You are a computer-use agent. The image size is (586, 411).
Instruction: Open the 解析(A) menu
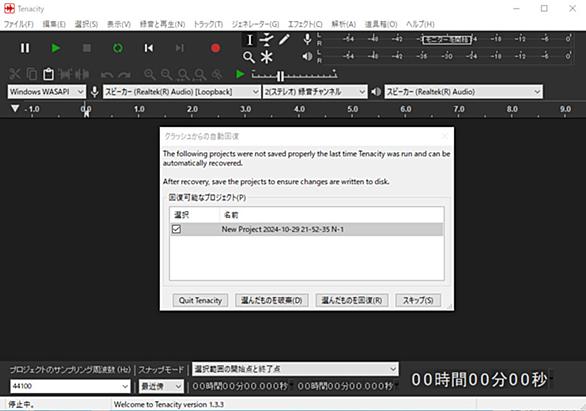click(x=343, y=24)
